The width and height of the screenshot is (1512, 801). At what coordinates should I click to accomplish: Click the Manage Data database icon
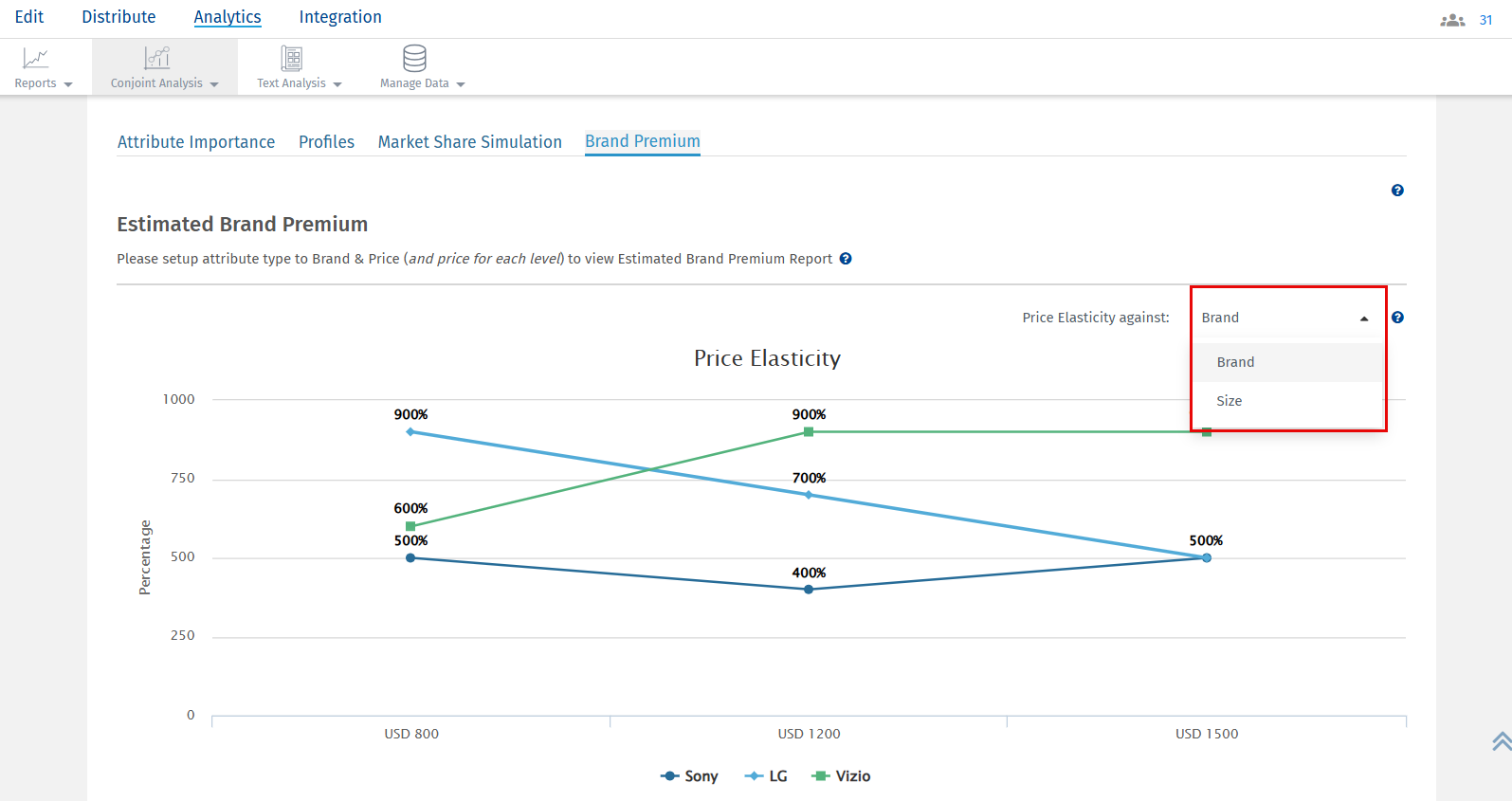414,59
